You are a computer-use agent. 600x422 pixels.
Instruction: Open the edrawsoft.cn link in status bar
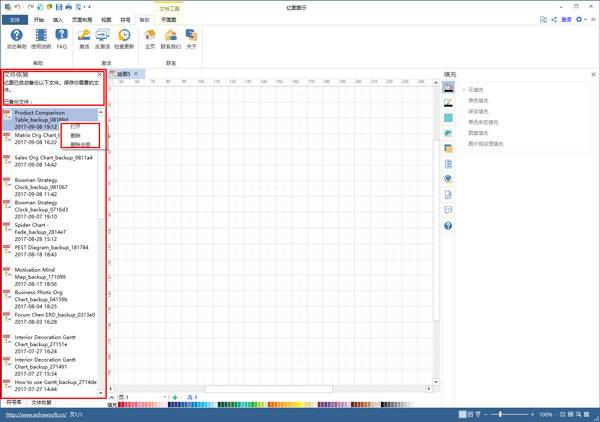36,414
